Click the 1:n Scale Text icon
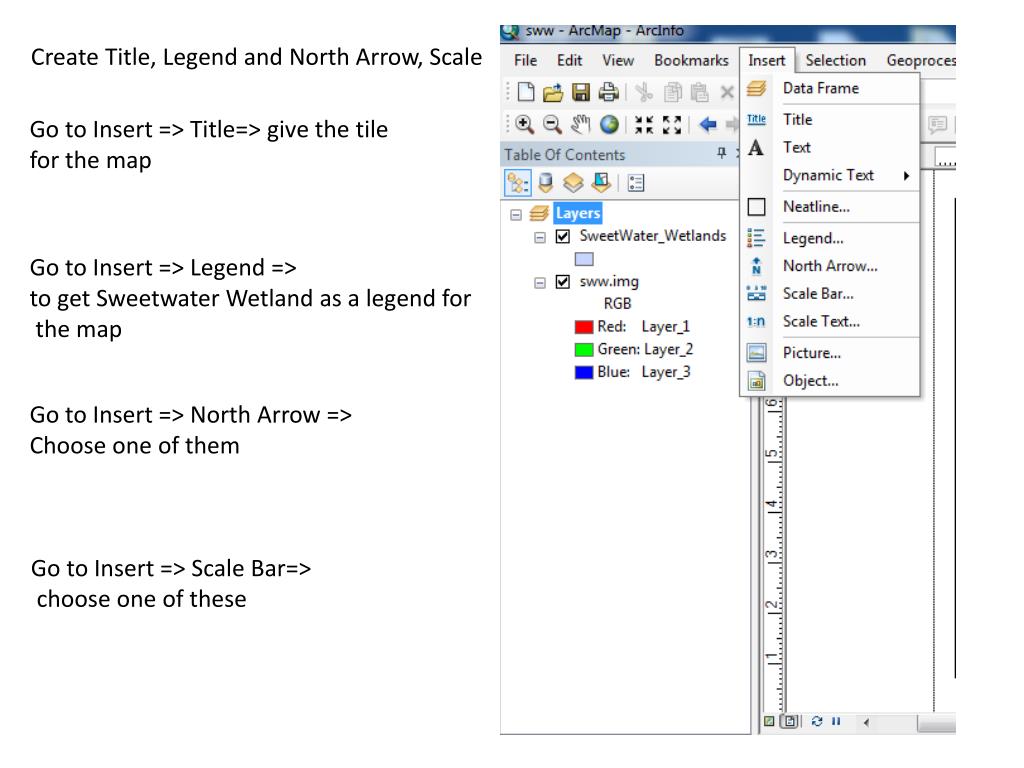Image resolution: width=1024 pixels, height=768 pixels. point(756,321)
